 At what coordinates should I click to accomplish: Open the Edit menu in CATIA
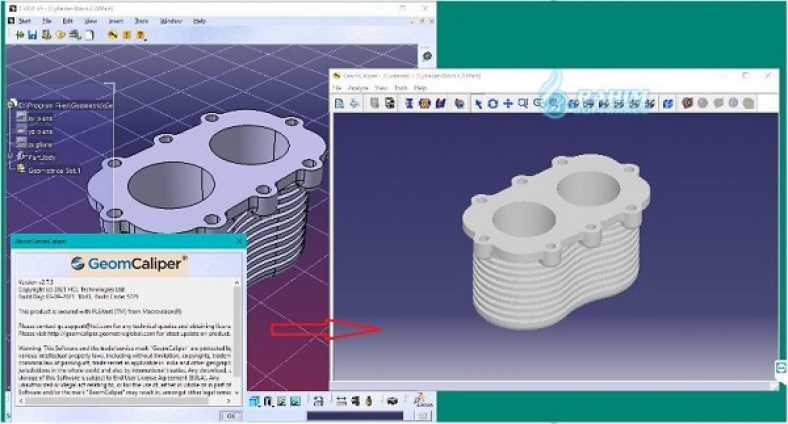(68, 21)
